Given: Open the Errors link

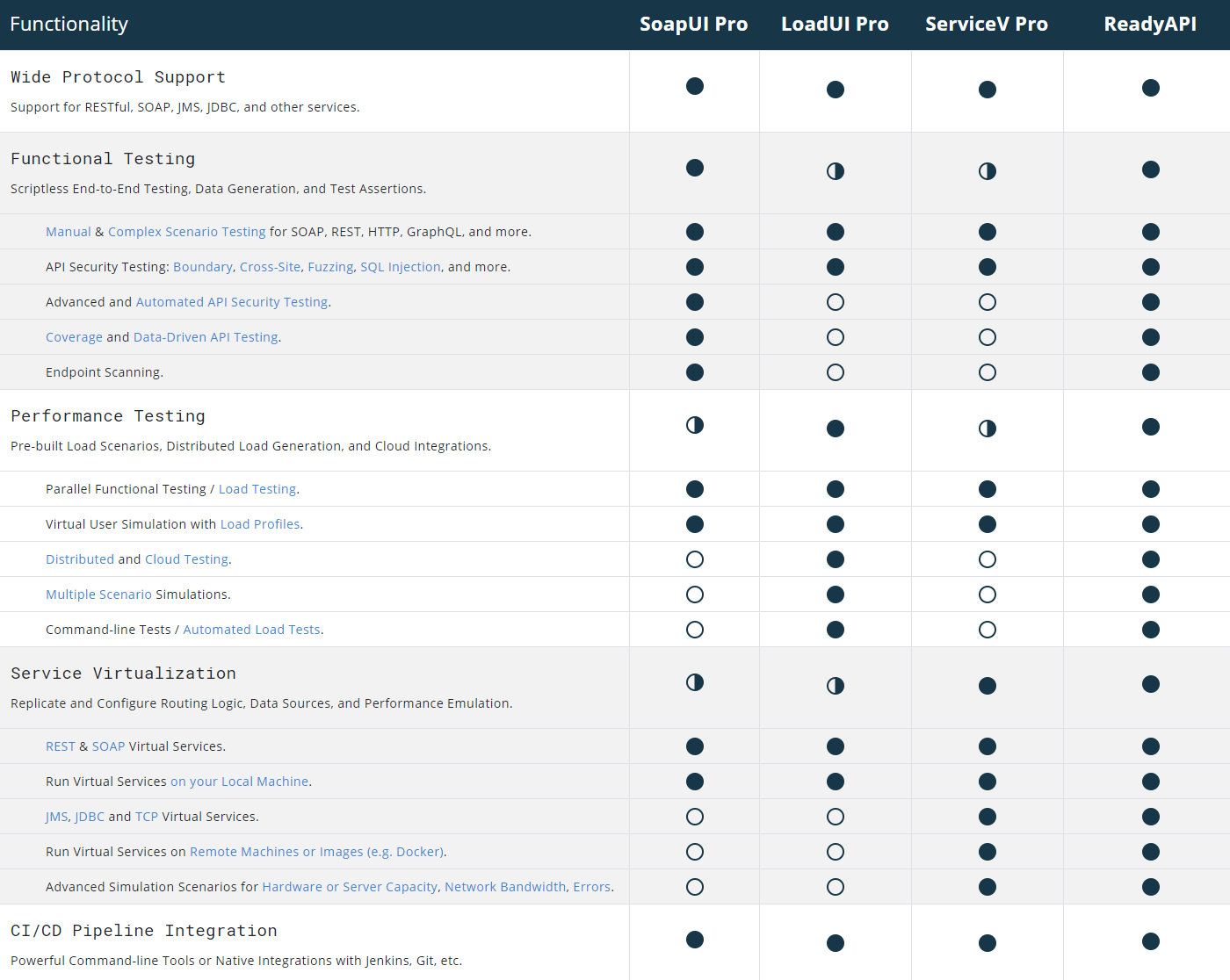Looking at the screenshot, I should click(x=591, y=887).
